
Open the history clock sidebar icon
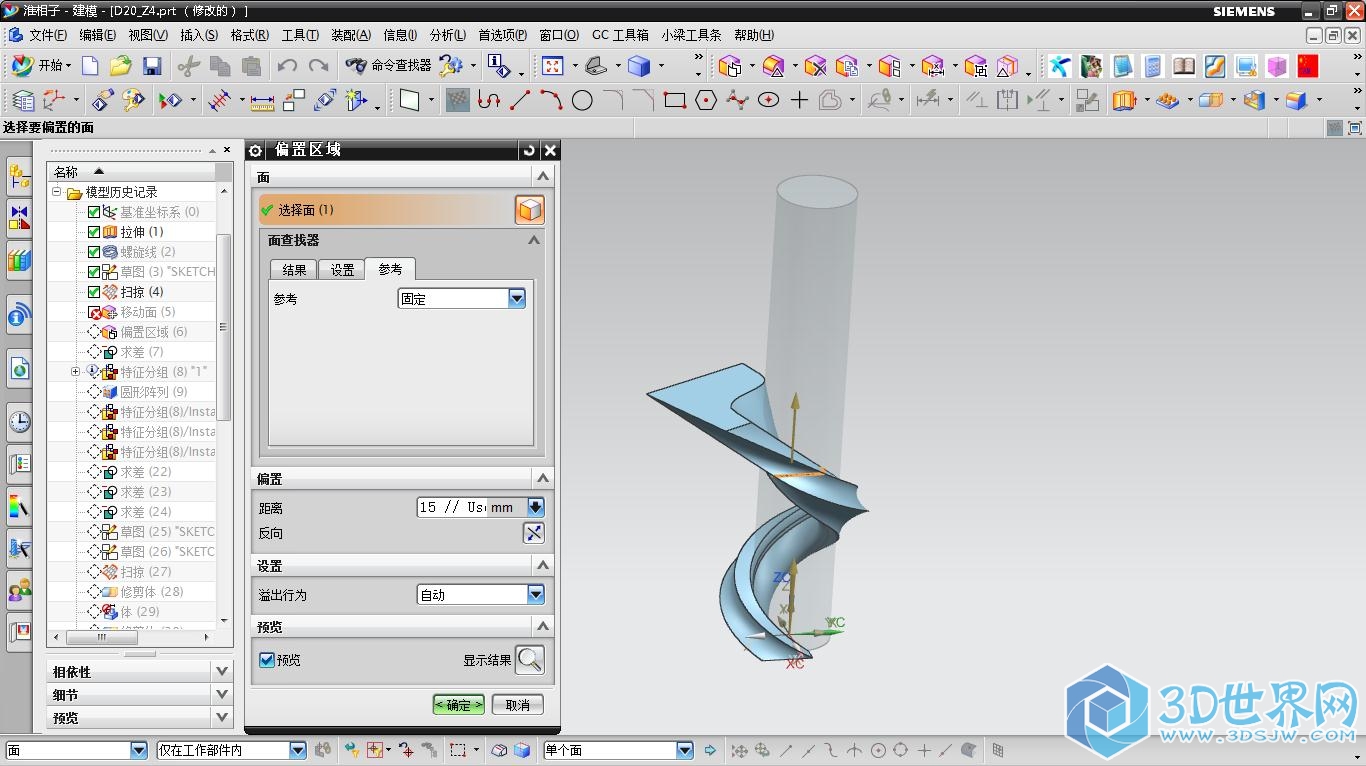tap(19, 422)
